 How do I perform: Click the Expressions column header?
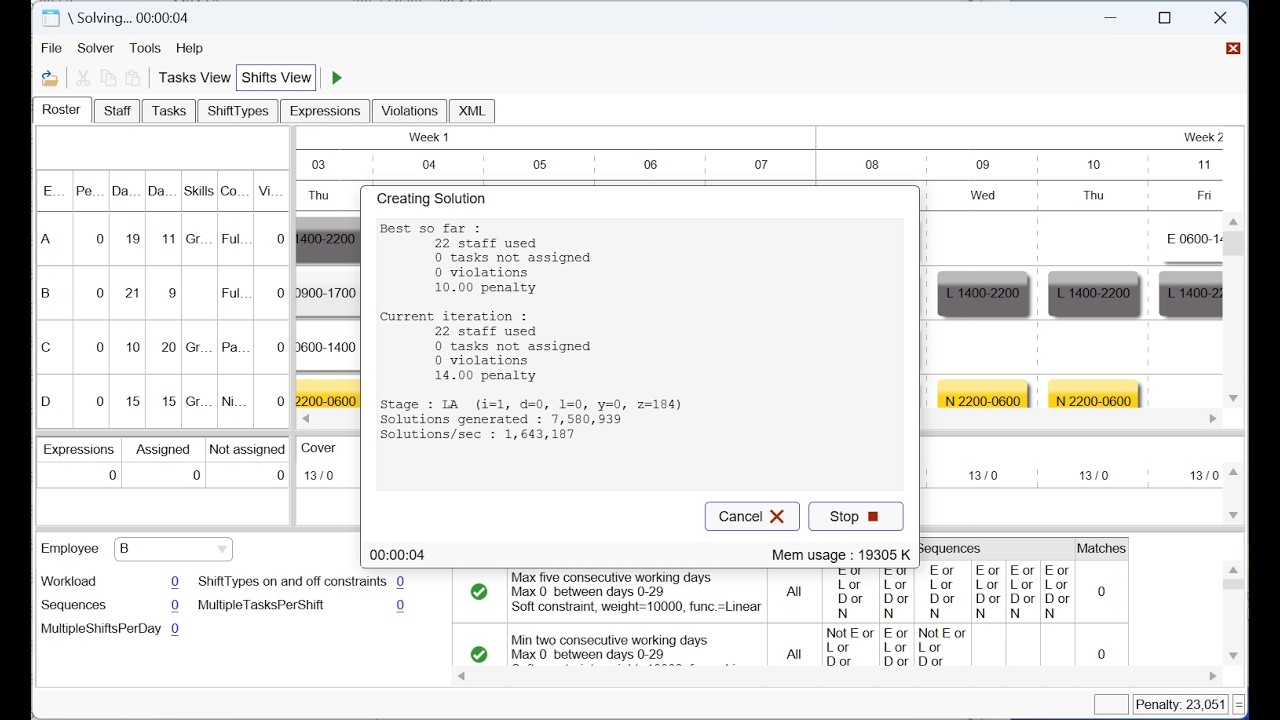click(79, 450)
